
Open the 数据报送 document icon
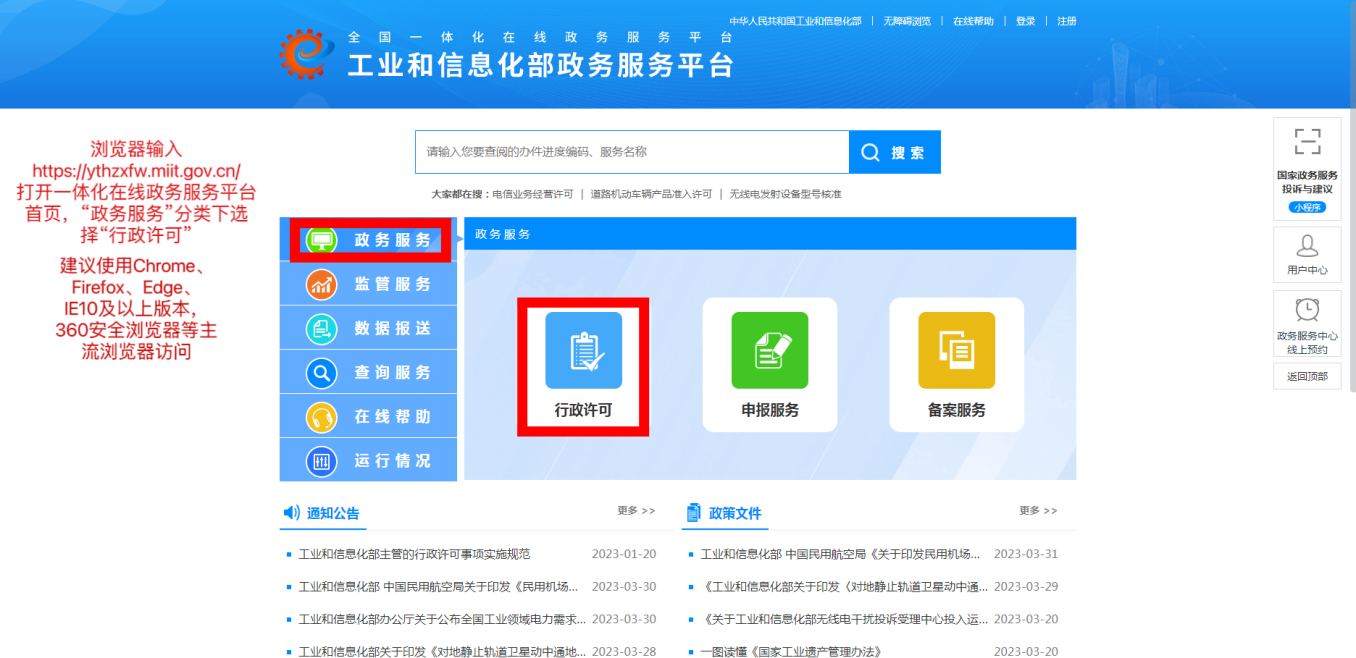[x=322, y=329]
